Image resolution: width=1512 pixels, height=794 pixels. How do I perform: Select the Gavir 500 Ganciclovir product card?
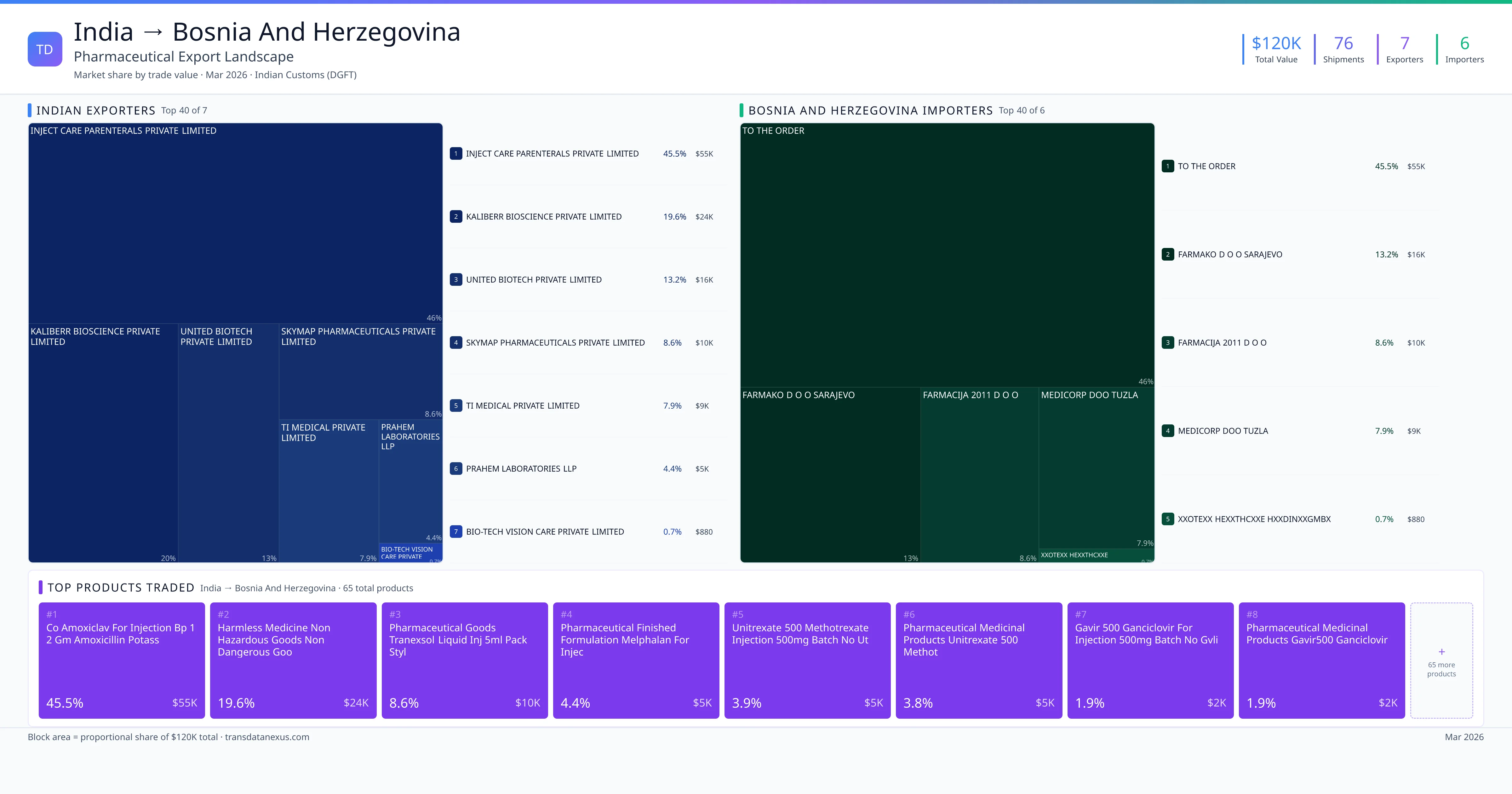click(x=1150, y=660)
